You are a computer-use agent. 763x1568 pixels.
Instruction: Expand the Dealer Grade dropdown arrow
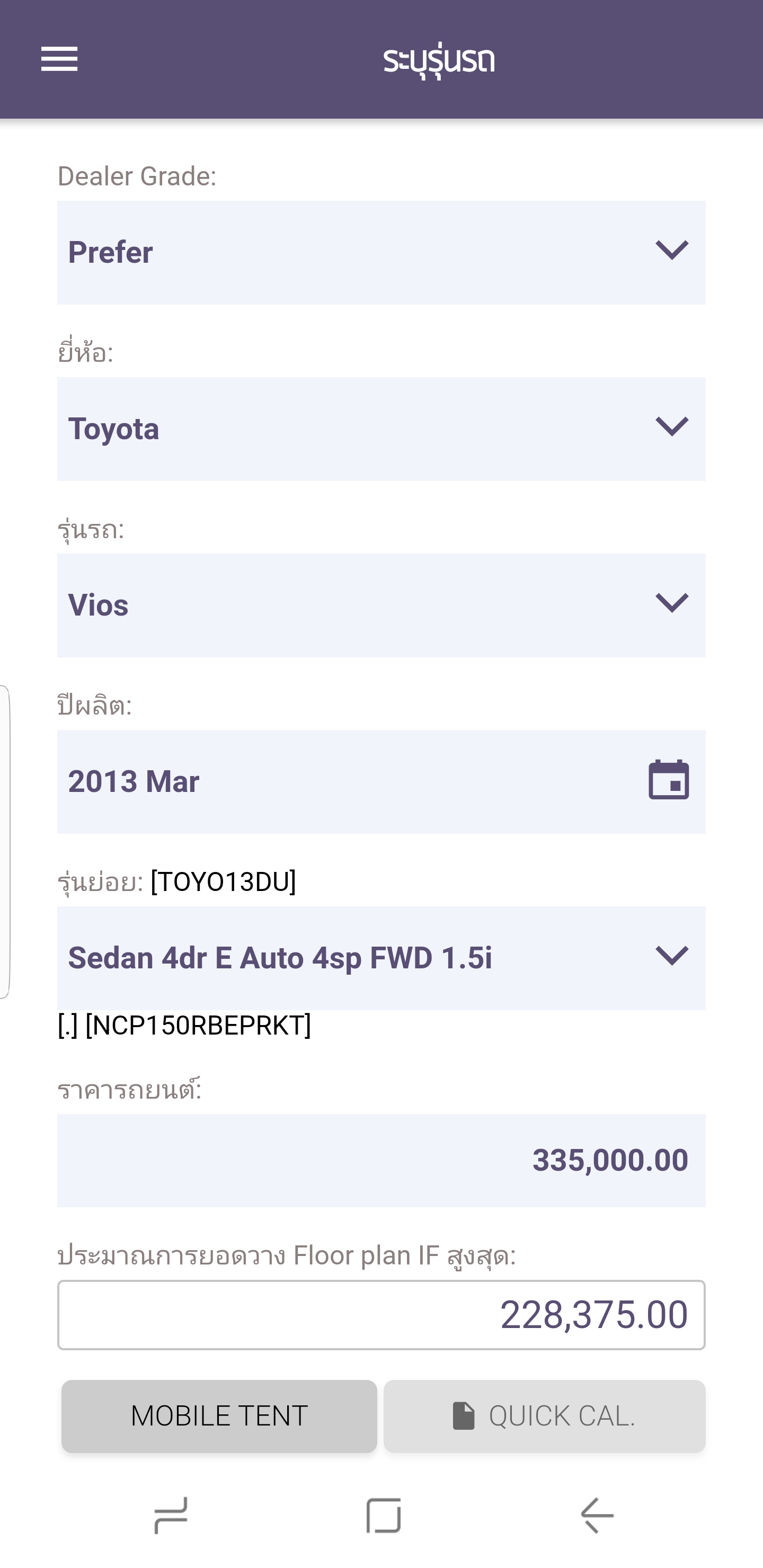point(671,250)
